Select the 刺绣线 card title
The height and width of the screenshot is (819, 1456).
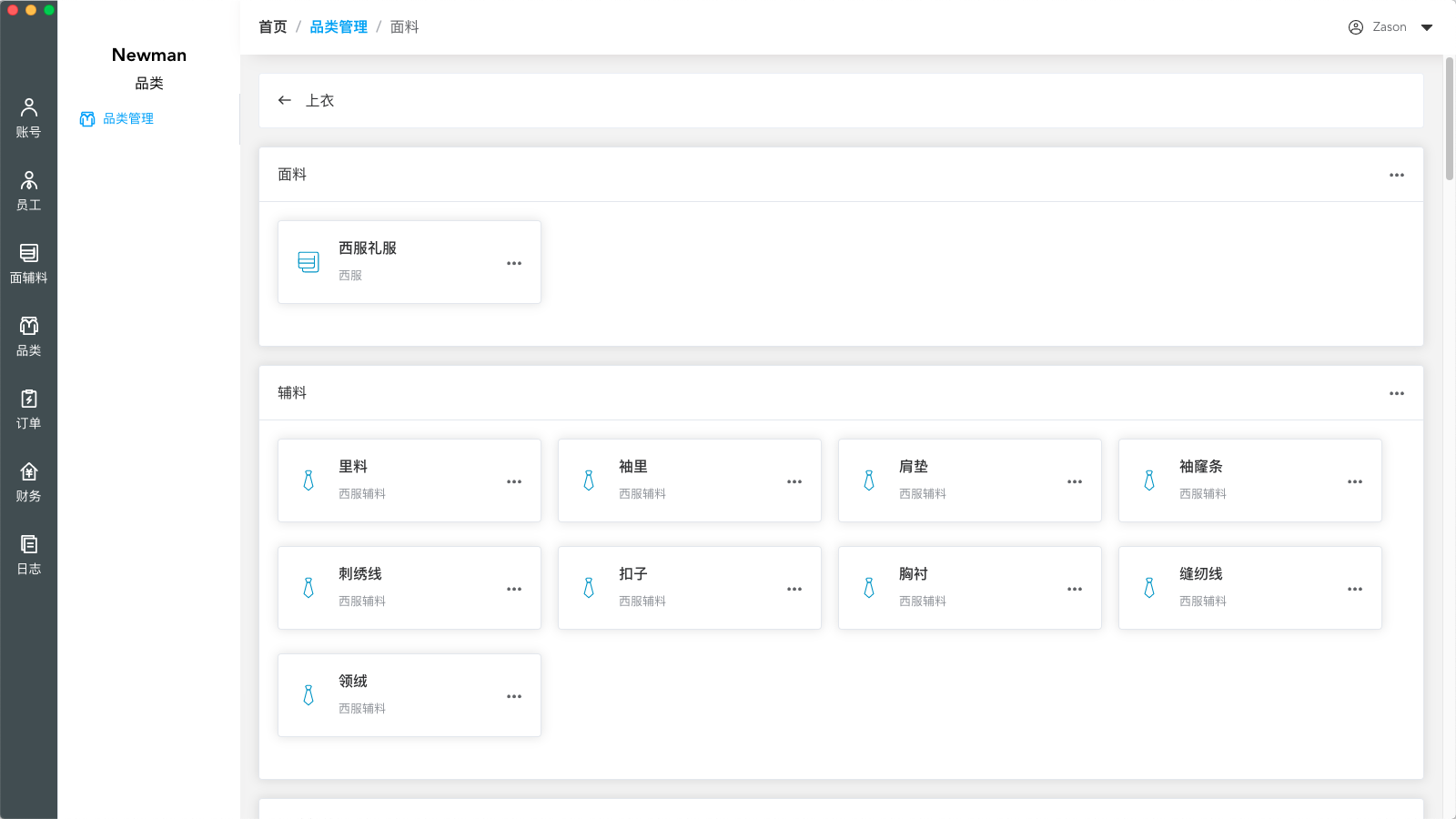point(360,574)
